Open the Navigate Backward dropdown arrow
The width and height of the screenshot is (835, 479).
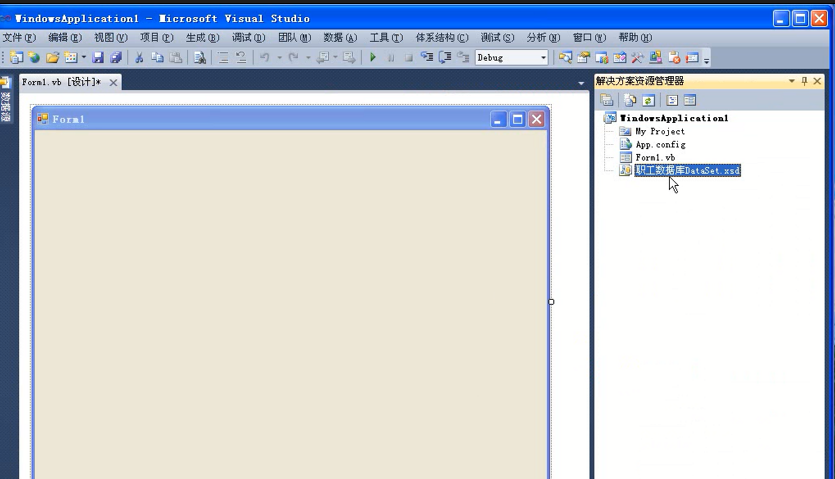[x=335, y=58]
